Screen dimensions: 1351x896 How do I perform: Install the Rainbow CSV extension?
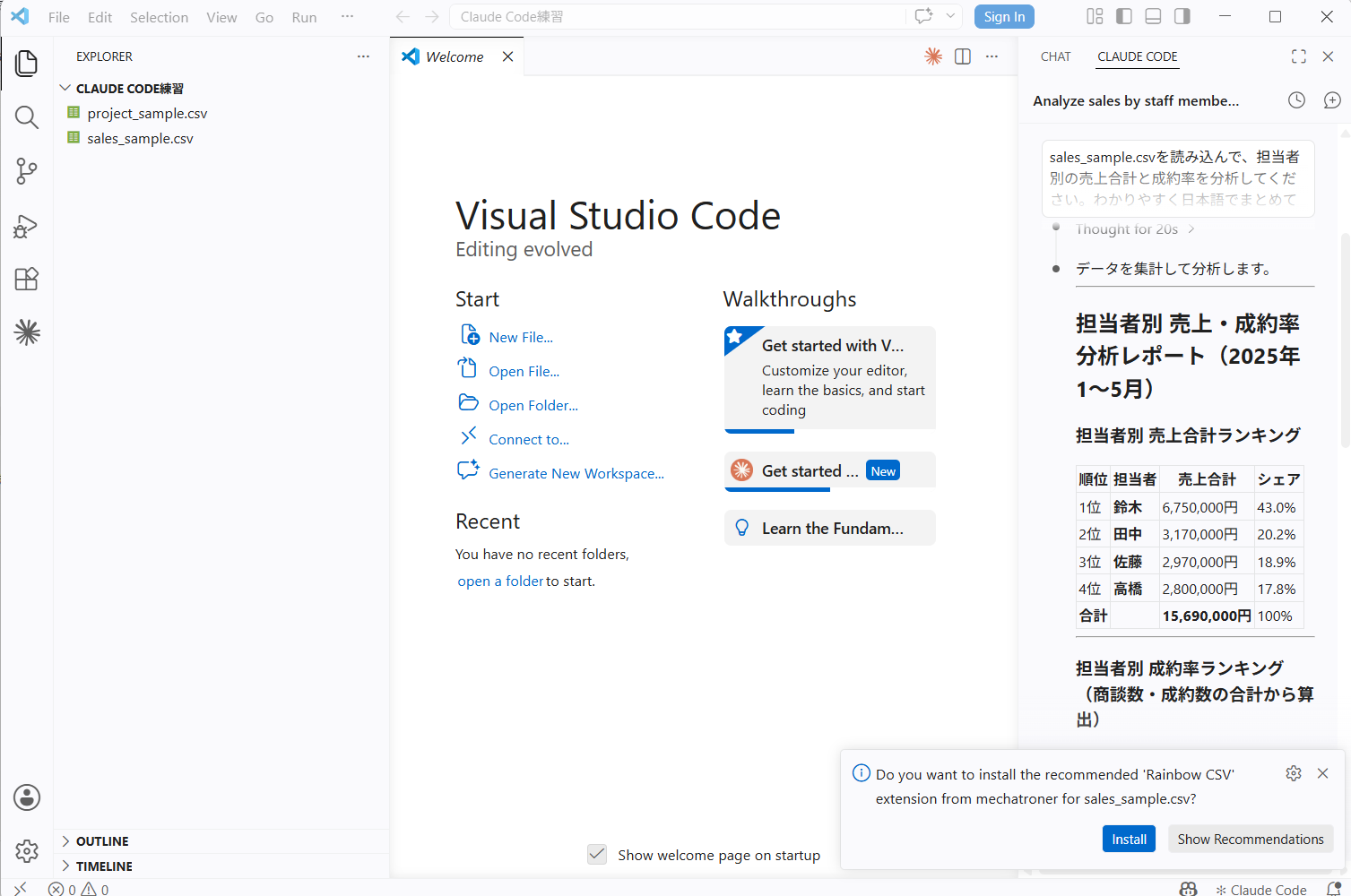[1129, 839]
